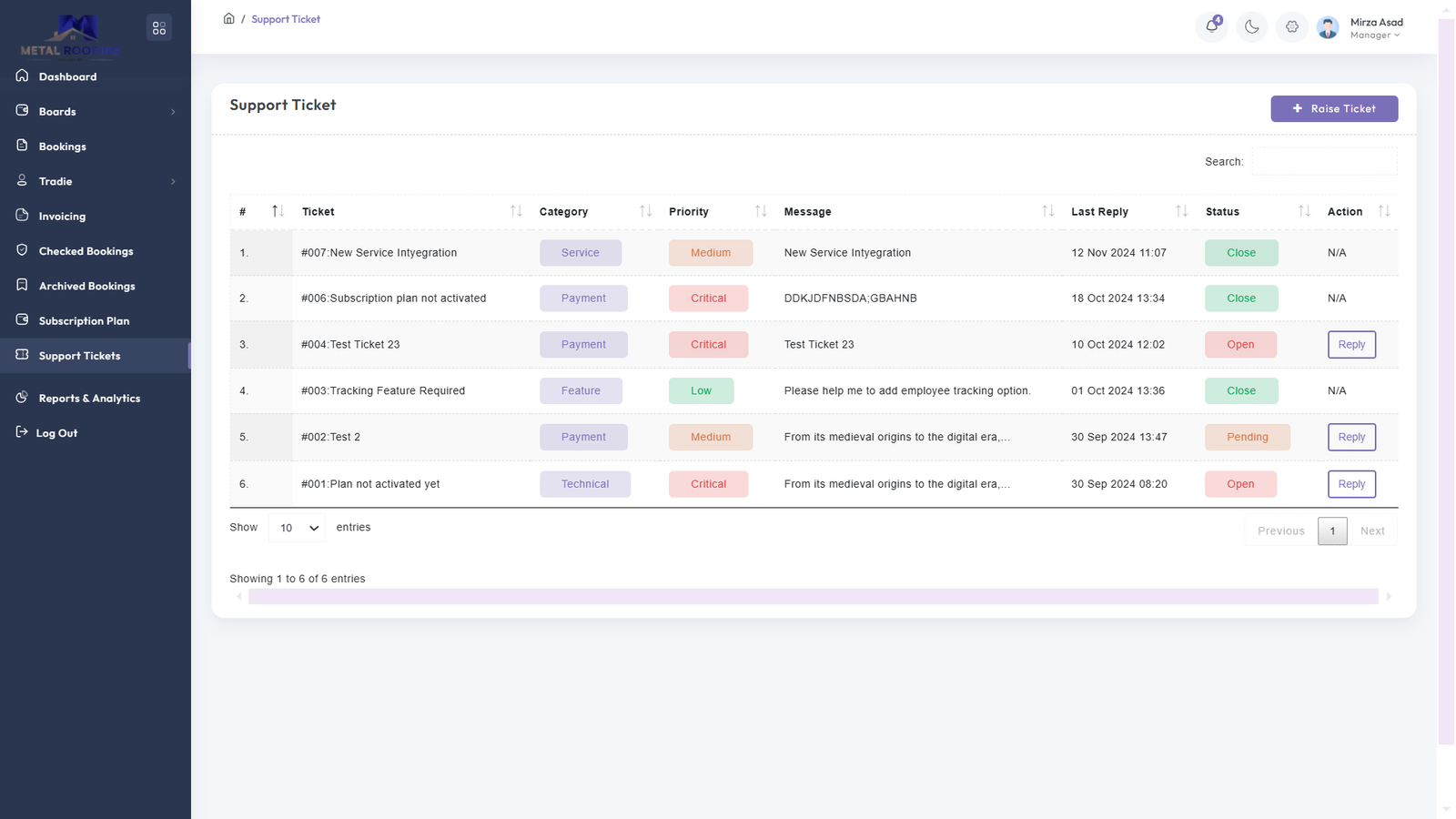1456x819 pixels.
Task: Click Mirza Asad profile avatar
Action: (1328, 28)
